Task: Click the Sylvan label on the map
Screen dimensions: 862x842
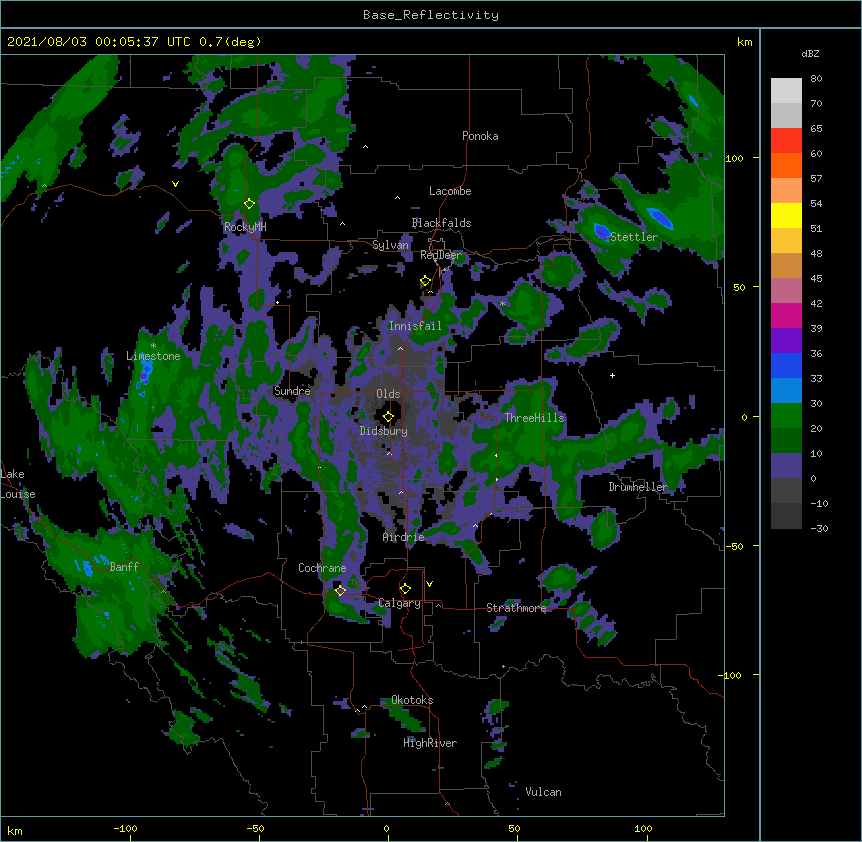Action: (390, 245)
